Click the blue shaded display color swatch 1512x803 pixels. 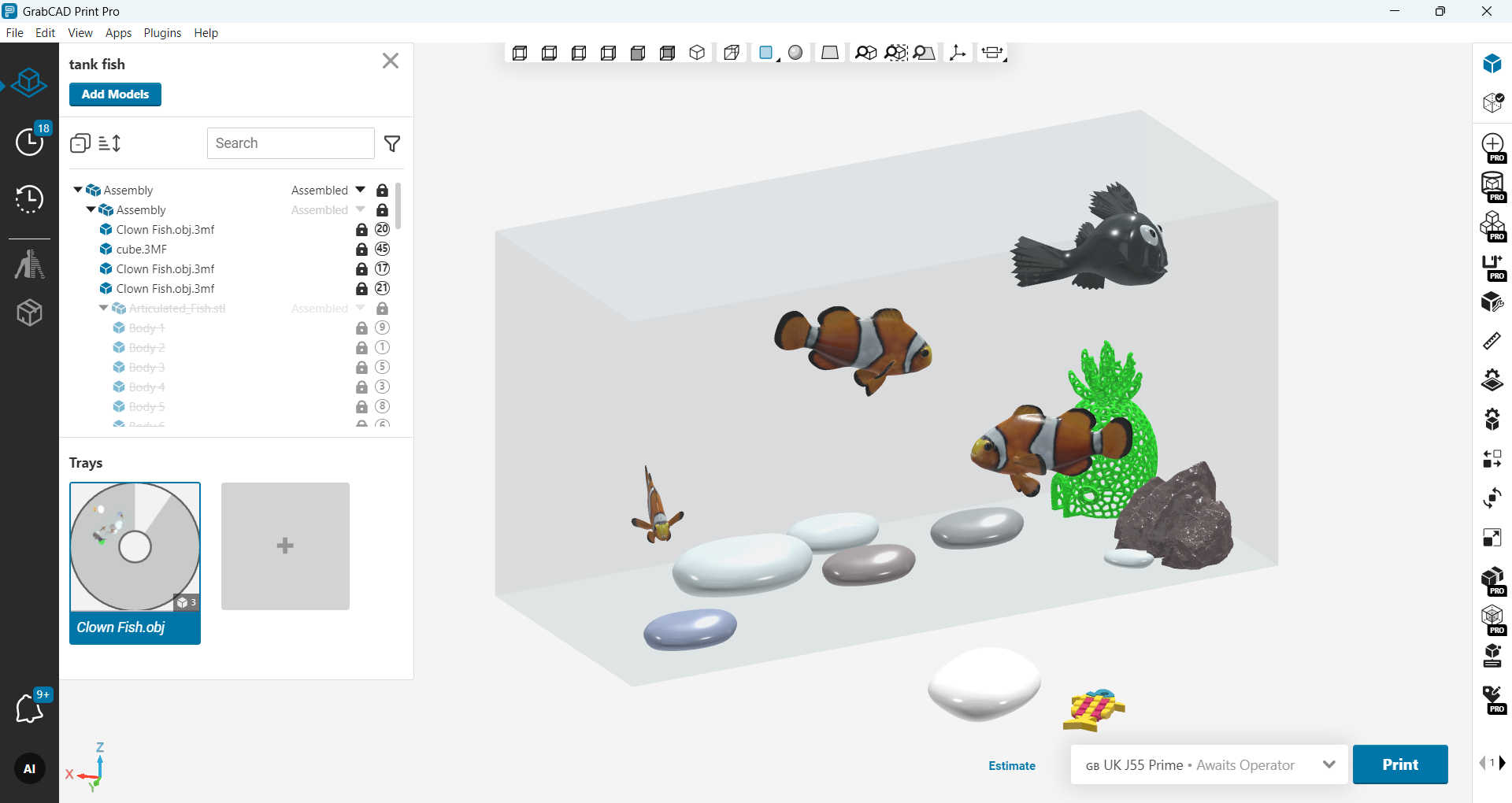click(765, 53)
